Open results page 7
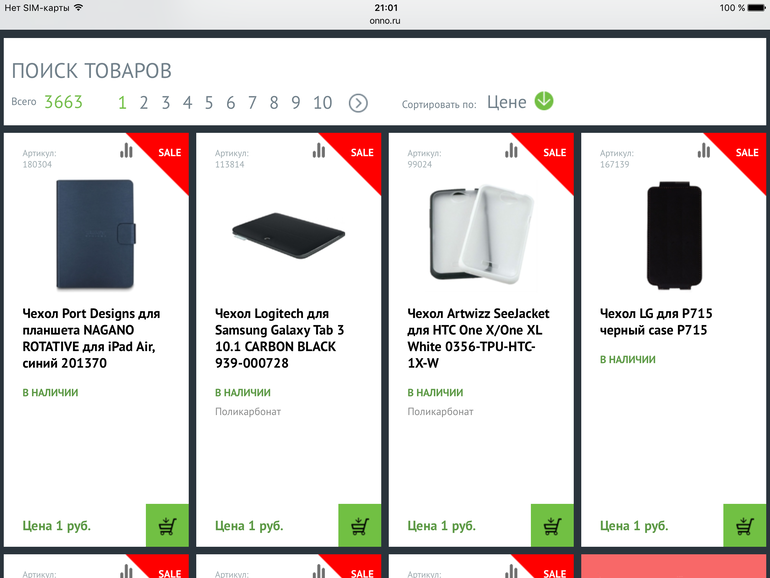 tap(252, 103)
